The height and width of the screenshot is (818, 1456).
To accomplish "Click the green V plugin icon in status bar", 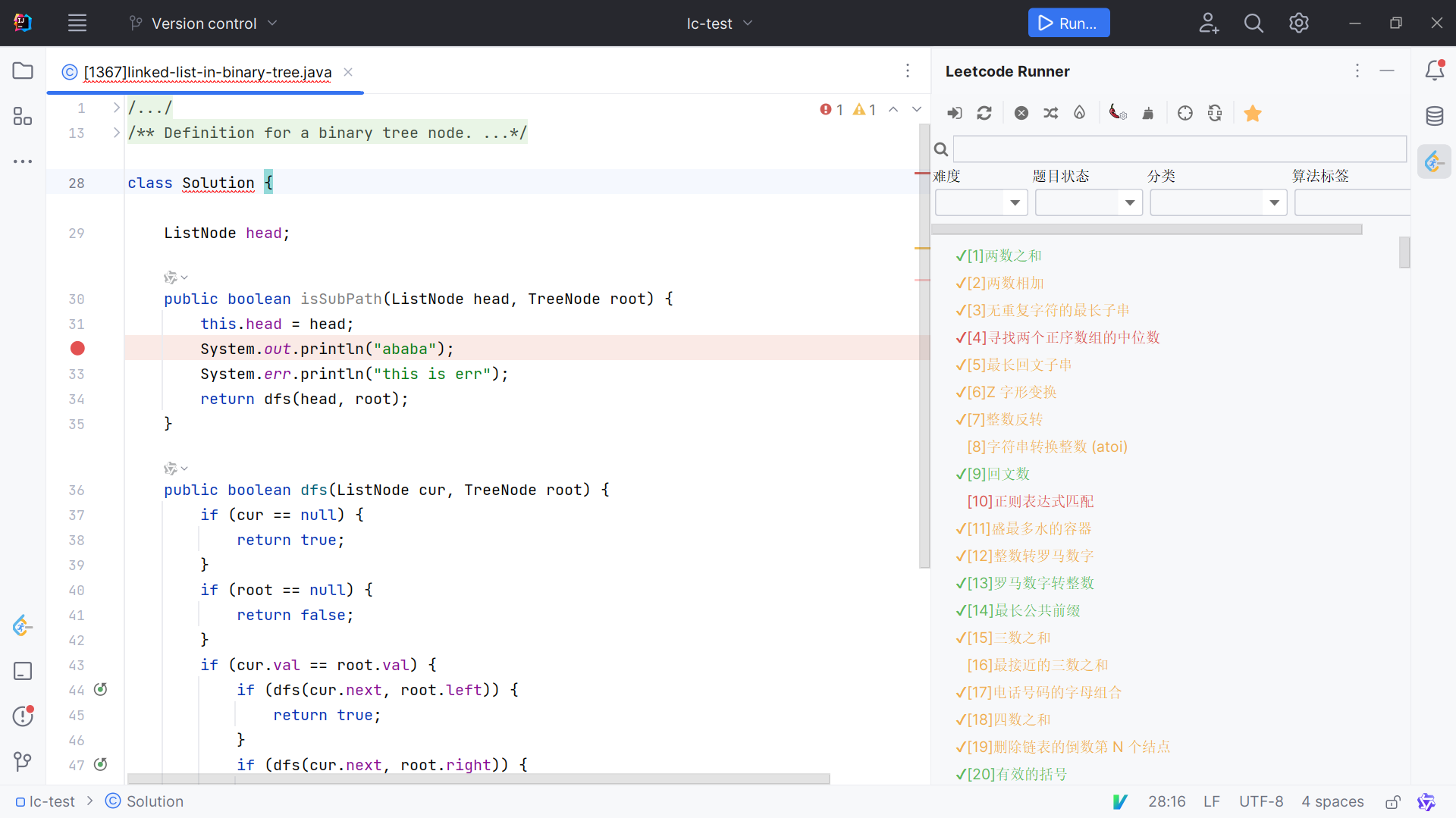I will click(x=1120, y=801).
